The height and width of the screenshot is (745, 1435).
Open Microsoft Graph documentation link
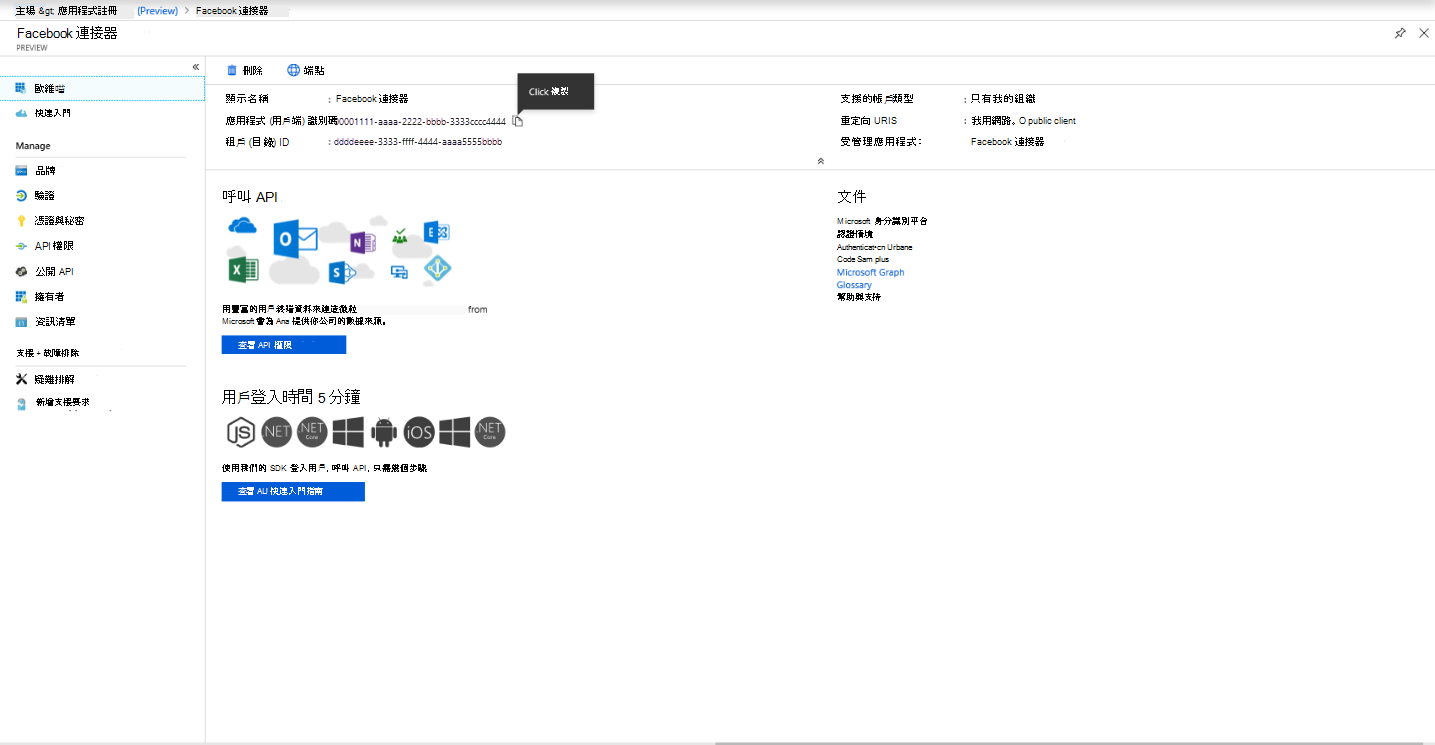click(870, 272)
